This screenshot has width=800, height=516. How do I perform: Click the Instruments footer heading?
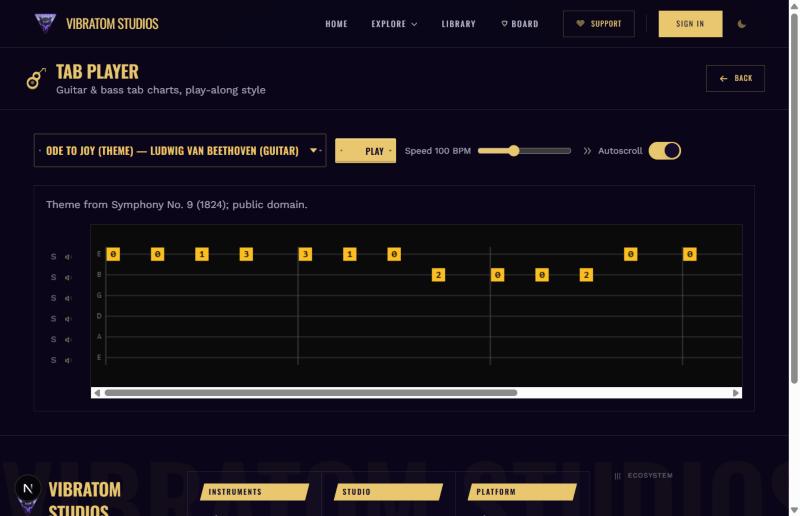pyautogui.click(x=255, y=492)
